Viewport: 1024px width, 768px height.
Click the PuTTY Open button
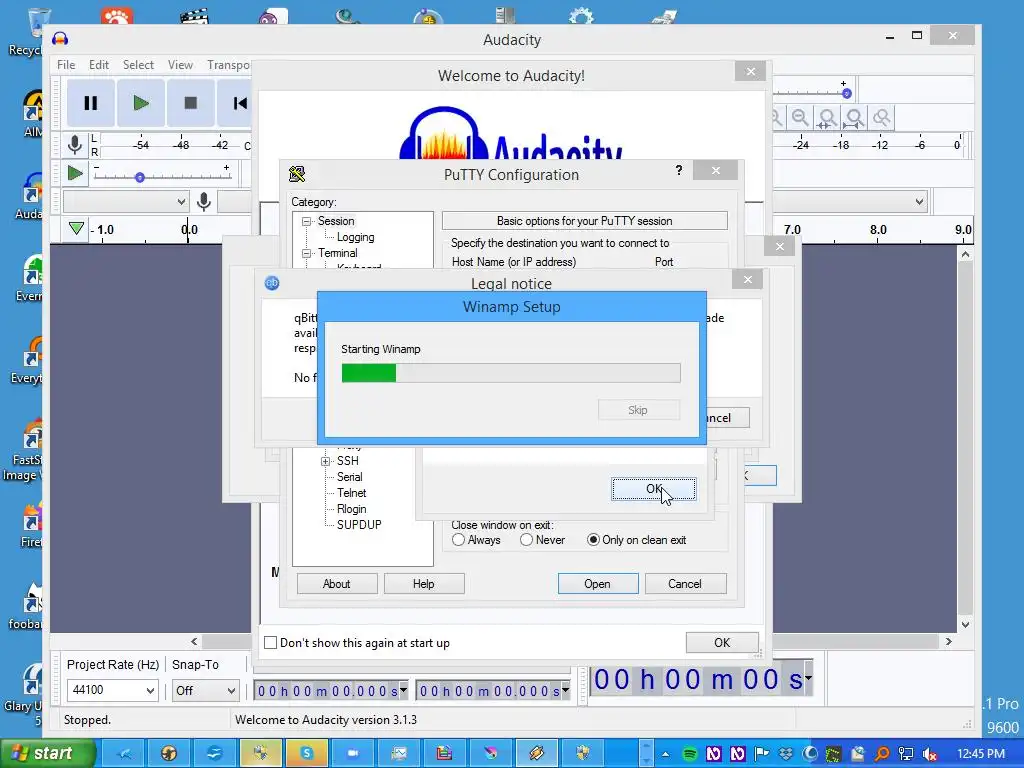[x=598, y=584]
